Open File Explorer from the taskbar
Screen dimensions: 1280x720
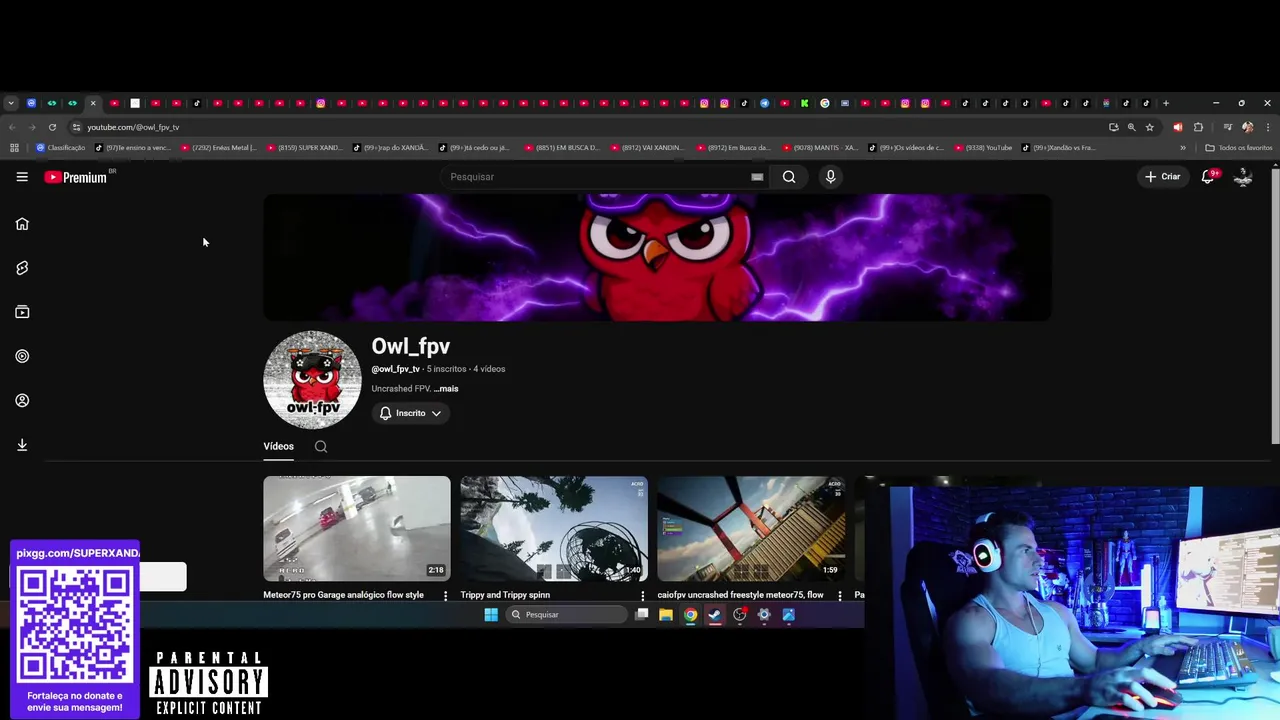[665, 615]
